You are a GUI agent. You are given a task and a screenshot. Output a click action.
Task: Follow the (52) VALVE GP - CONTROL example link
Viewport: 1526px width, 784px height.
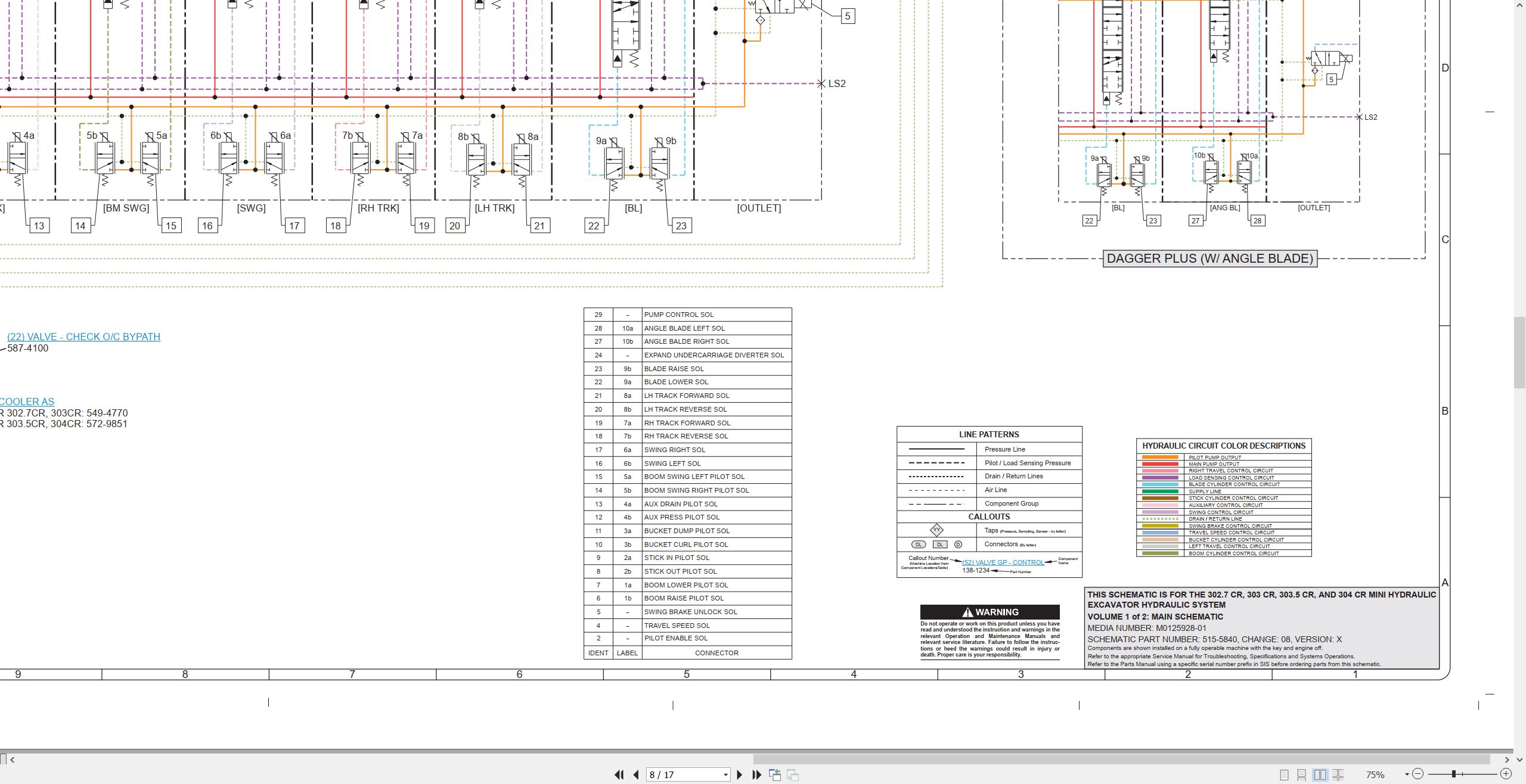[x=1003, y=562]
